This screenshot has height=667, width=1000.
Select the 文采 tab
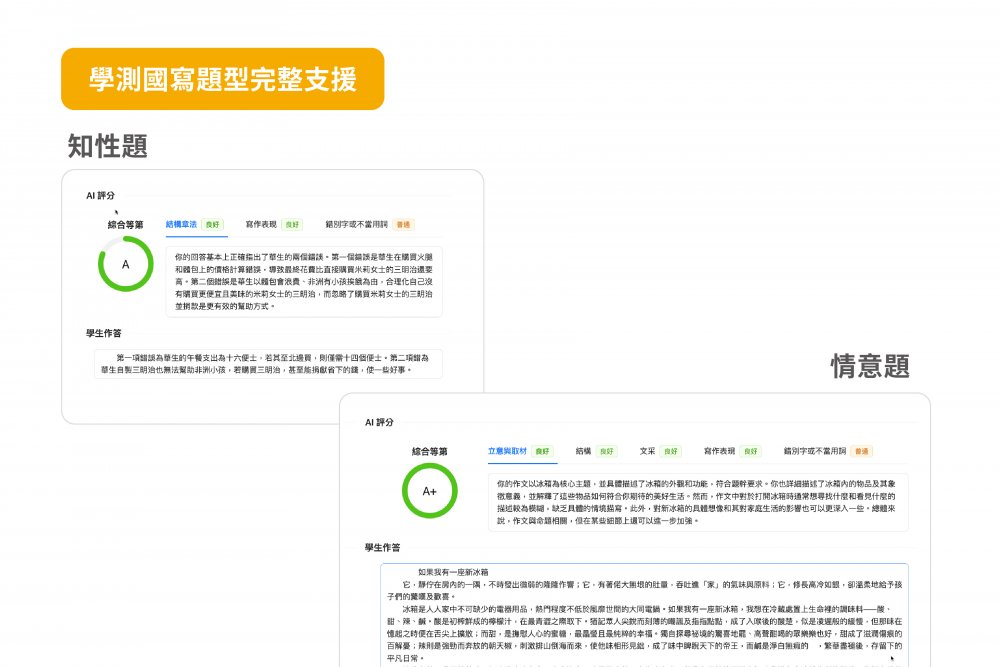click(x=648, y=451)
